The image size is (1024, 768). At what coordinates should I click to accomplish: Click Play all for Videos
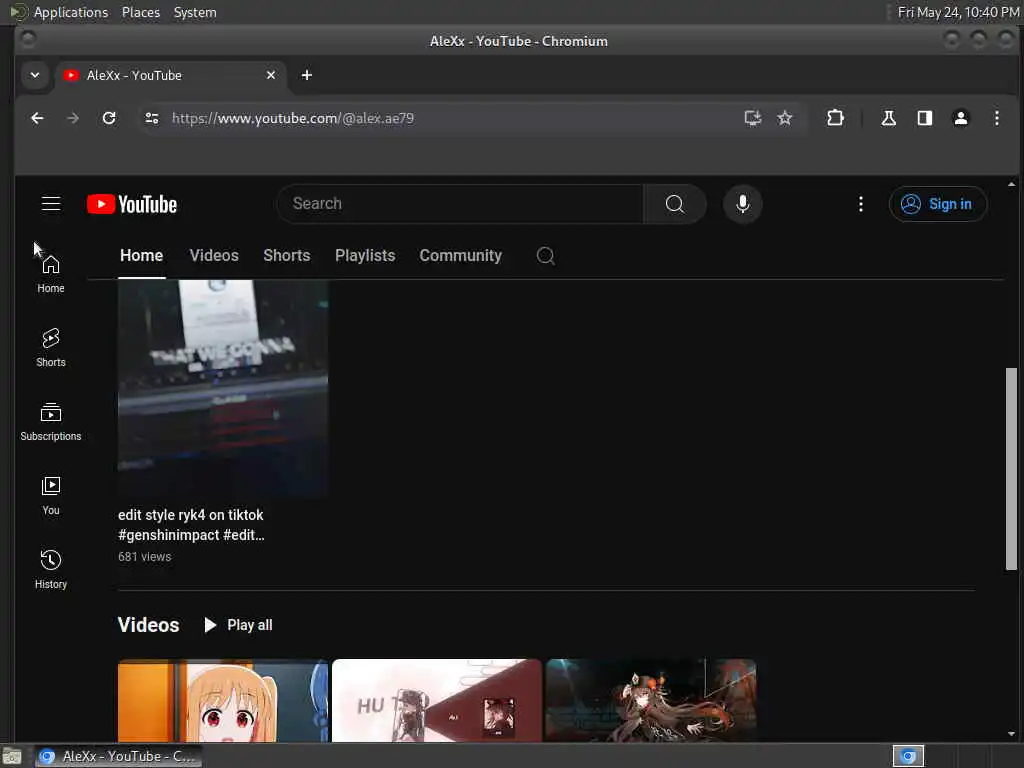point(238,625)
